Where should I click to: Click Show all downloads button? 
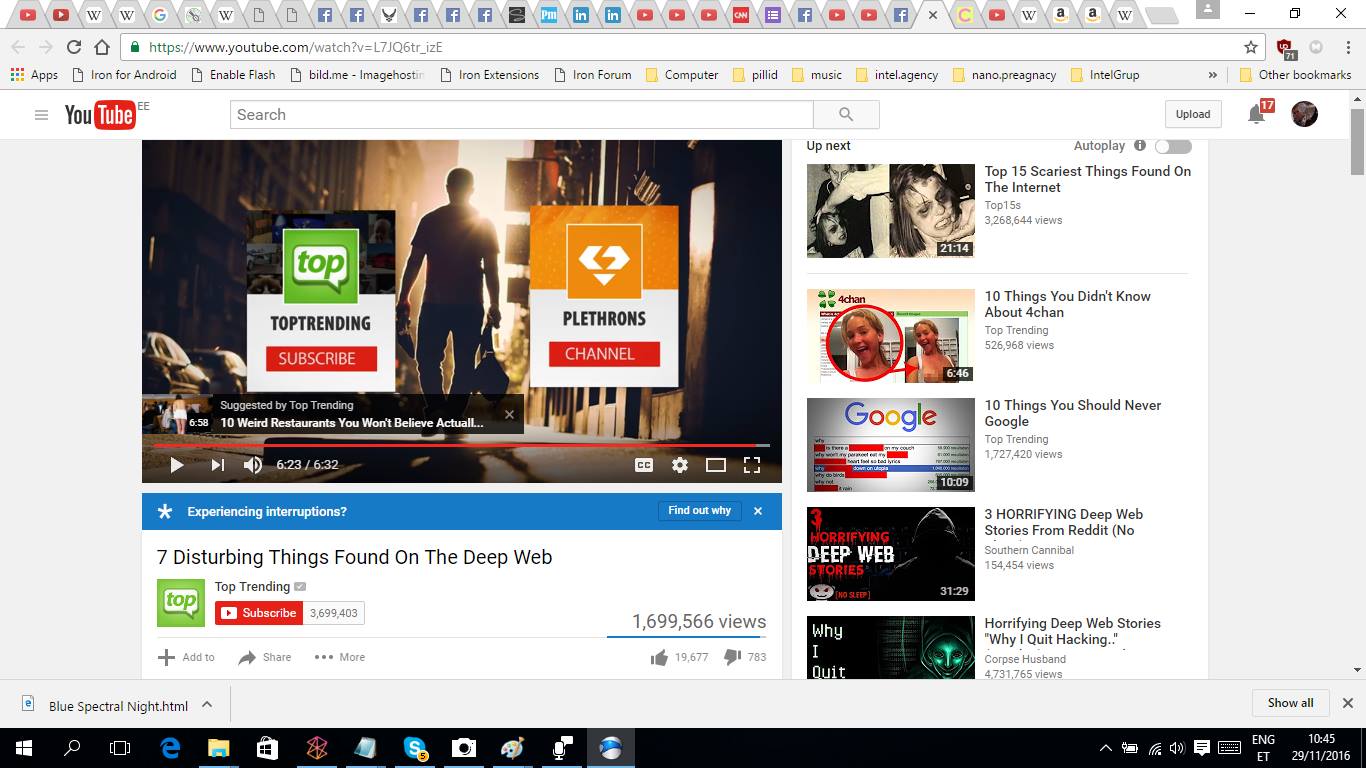click(x=1290, y=703)
